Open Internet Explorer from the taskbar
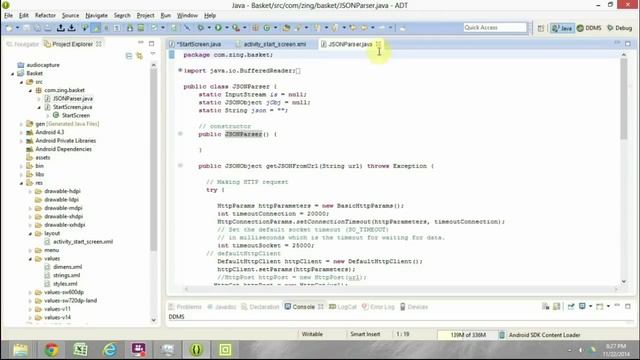 [109, 350]
